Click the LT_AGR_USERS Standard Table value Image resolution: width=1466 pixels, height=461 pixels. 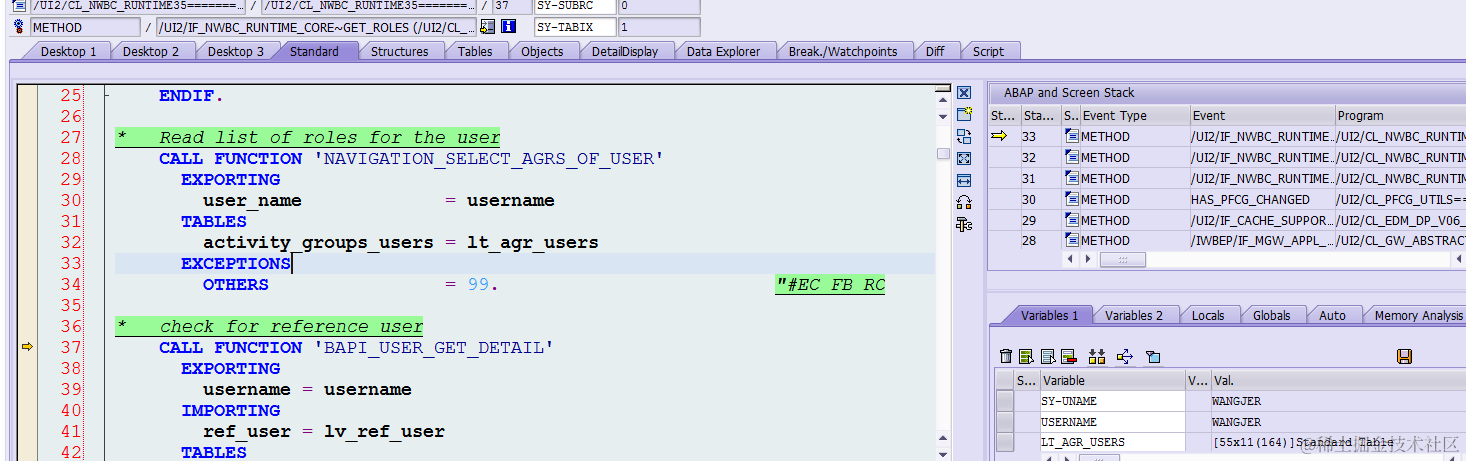coord(1303,442)
